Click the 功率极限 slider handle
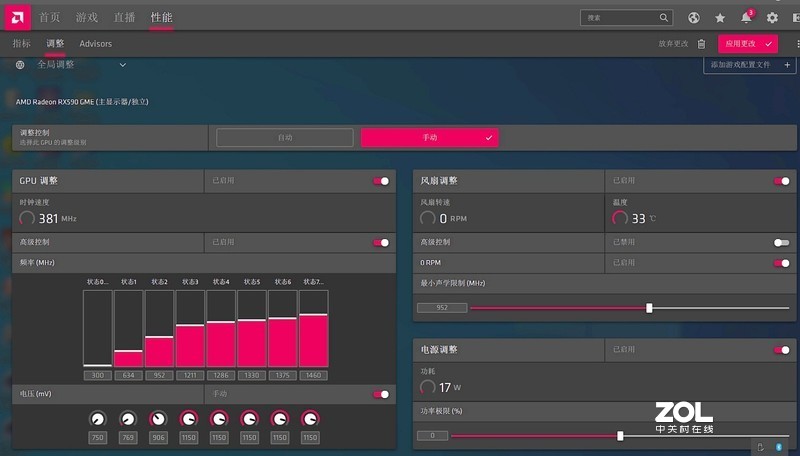The image size is (800, 456). (620, 436)
